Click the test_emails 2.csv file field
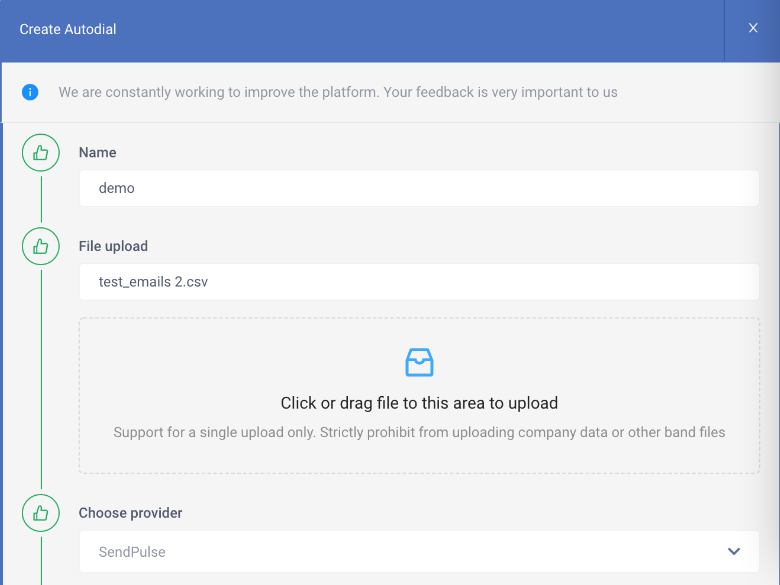Screen dimensions: 780x585 coord(419,282)
